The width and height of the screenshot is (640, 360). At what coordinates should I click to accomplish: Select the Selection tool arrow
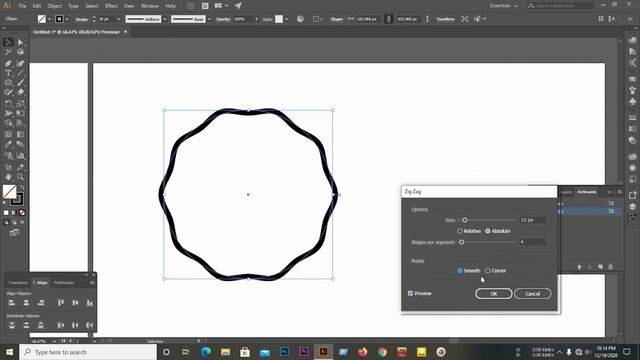(8, 42)
